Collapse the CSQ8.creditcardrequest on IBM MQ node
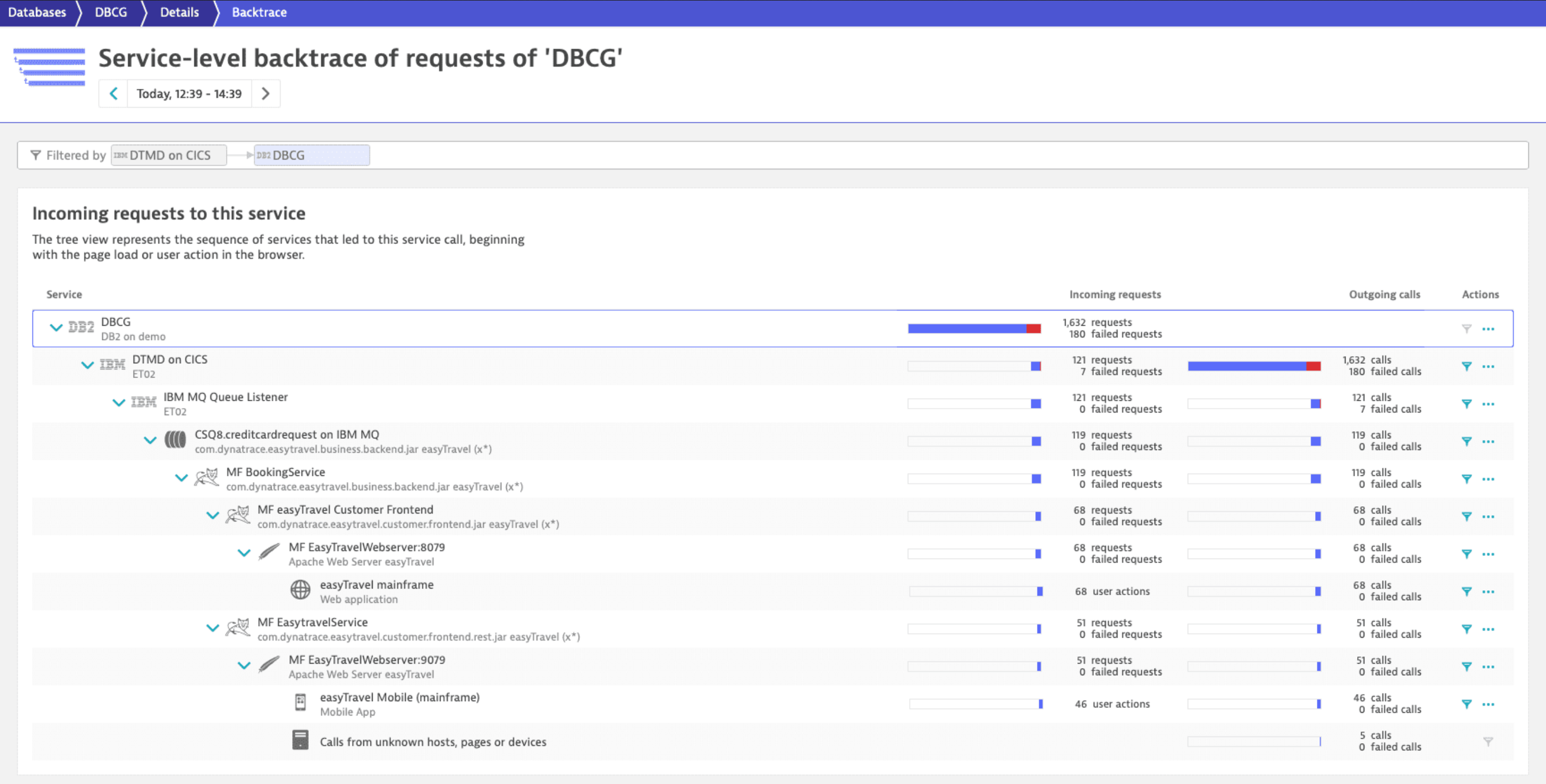This screenshot has width=1546, height=784. coord(150,440)
